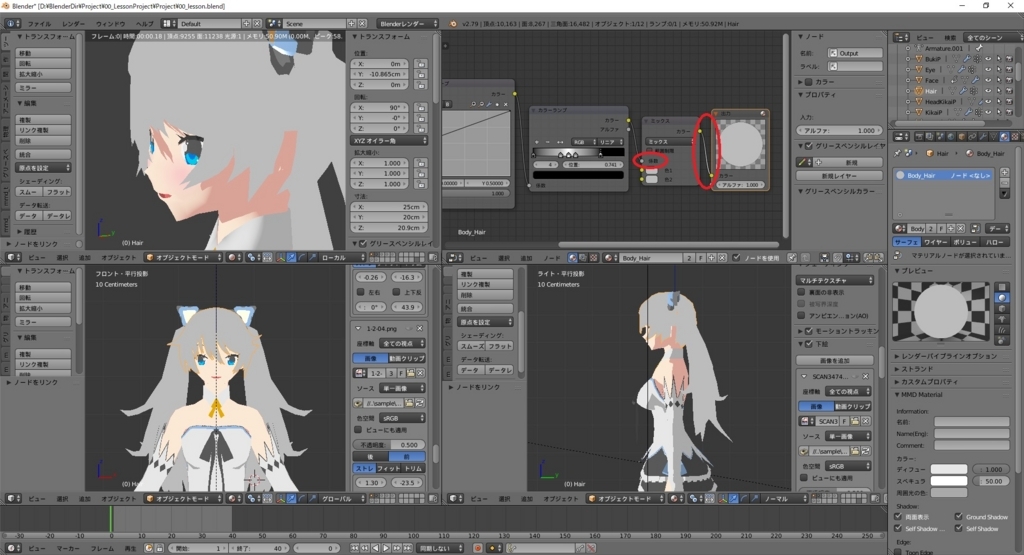Image resolution: width=1024 pixels, height=555 pixels.
Task: Enable horizontal flip checkbox for background image
Action: pos(360,291)
